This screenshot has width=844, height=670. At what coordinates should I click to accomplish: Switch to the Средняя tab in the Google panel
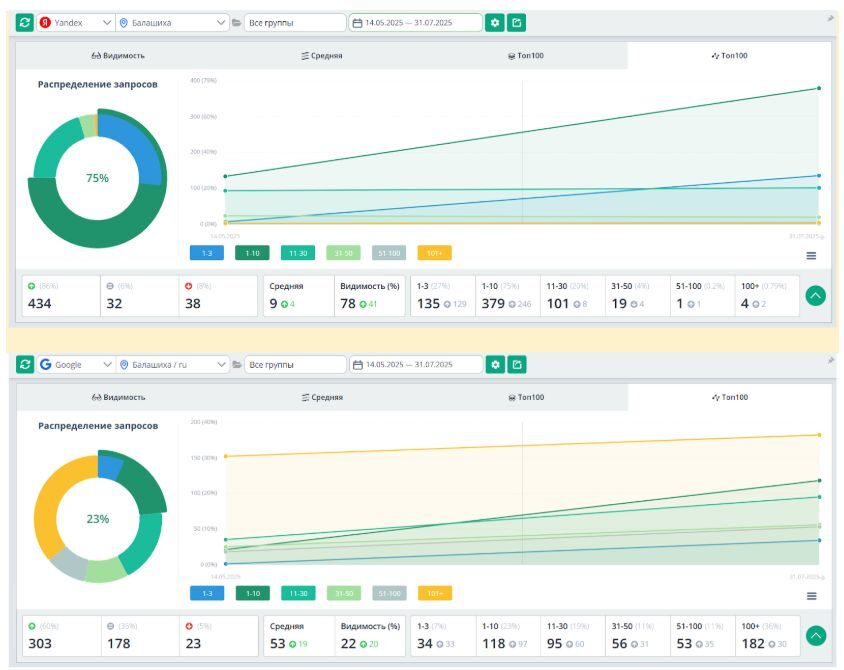[322, 397]
